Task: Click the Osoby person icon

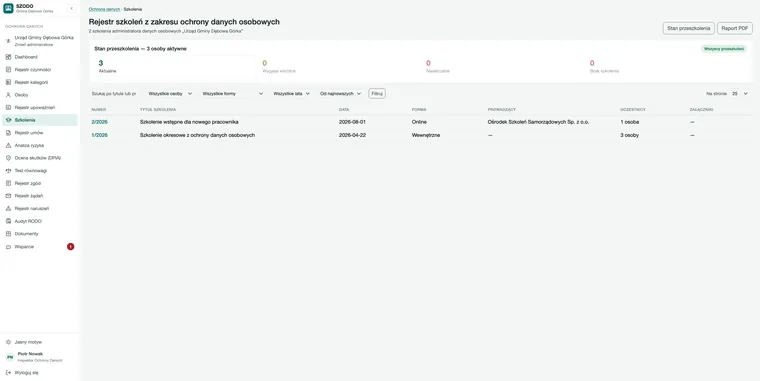Action: tap(8, 95)
